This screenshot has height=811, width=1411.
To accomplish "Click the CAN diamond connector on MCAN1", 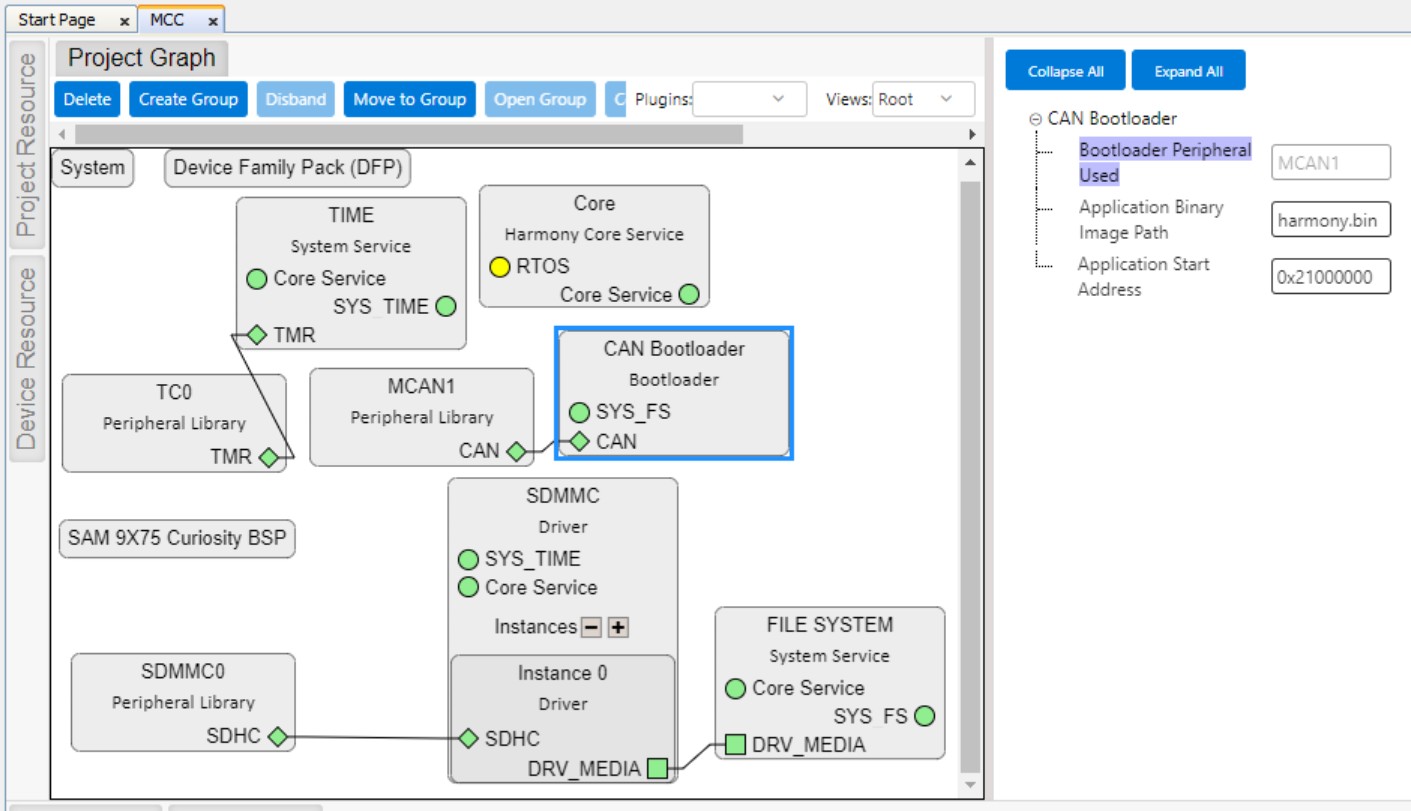I will [x=516, y=452].
